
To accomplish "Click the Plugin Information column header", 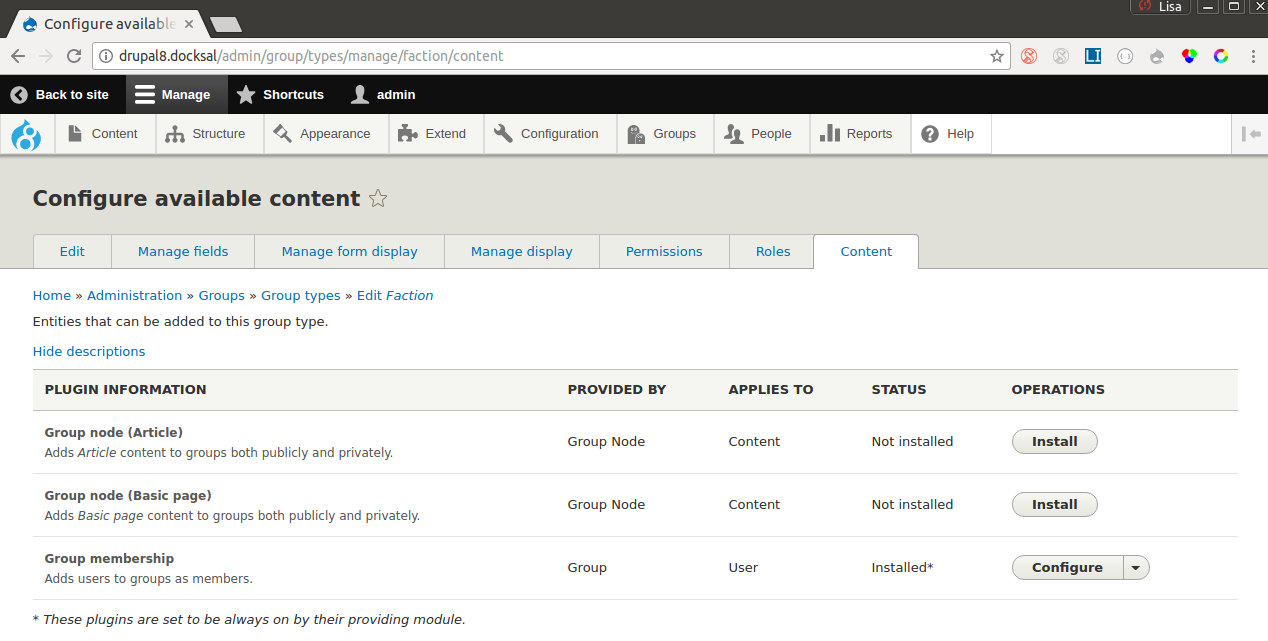I will 126,390.
